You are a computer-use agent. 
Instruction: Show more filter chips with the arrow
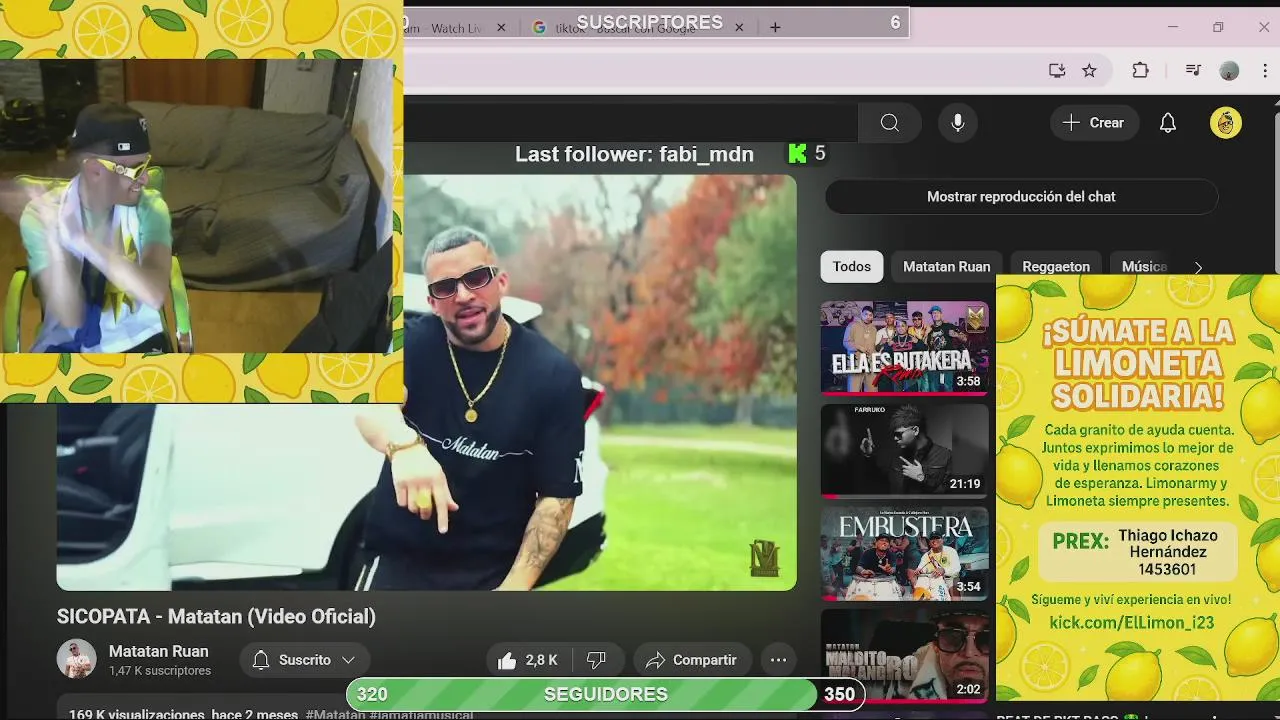click(1198, 268)
